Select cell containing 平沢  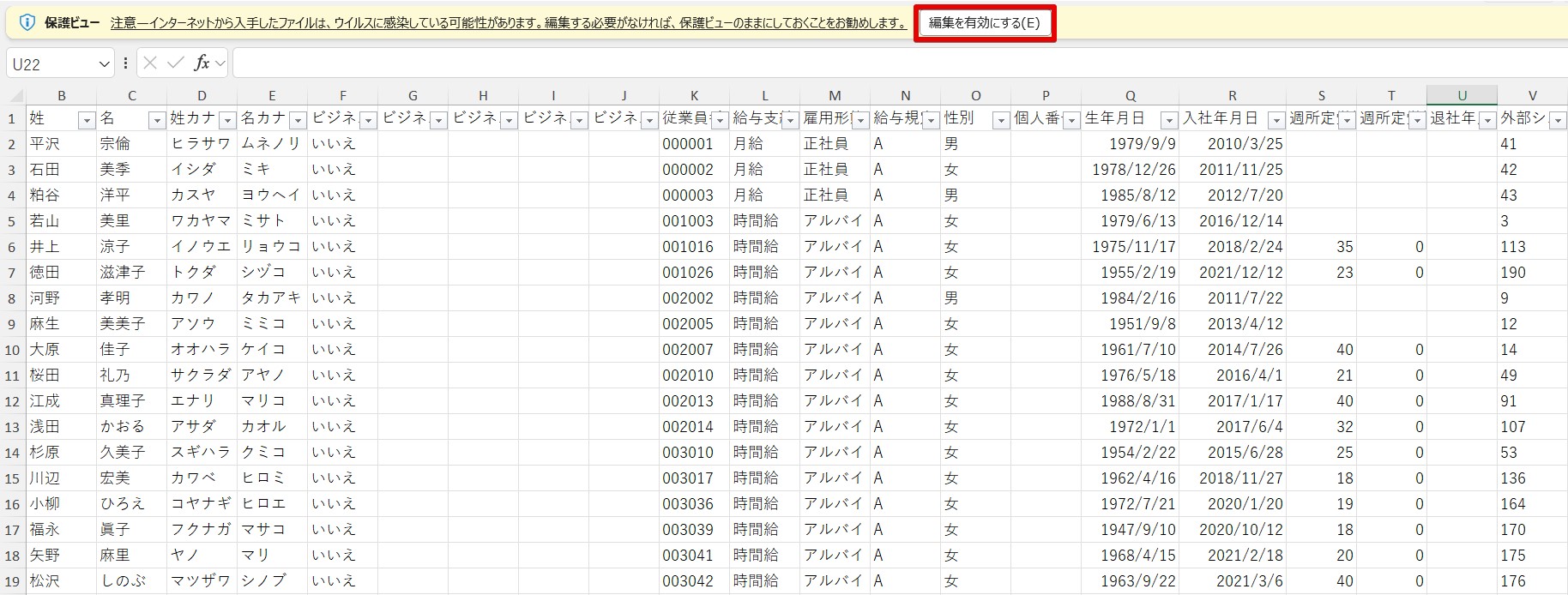(61, 144)
